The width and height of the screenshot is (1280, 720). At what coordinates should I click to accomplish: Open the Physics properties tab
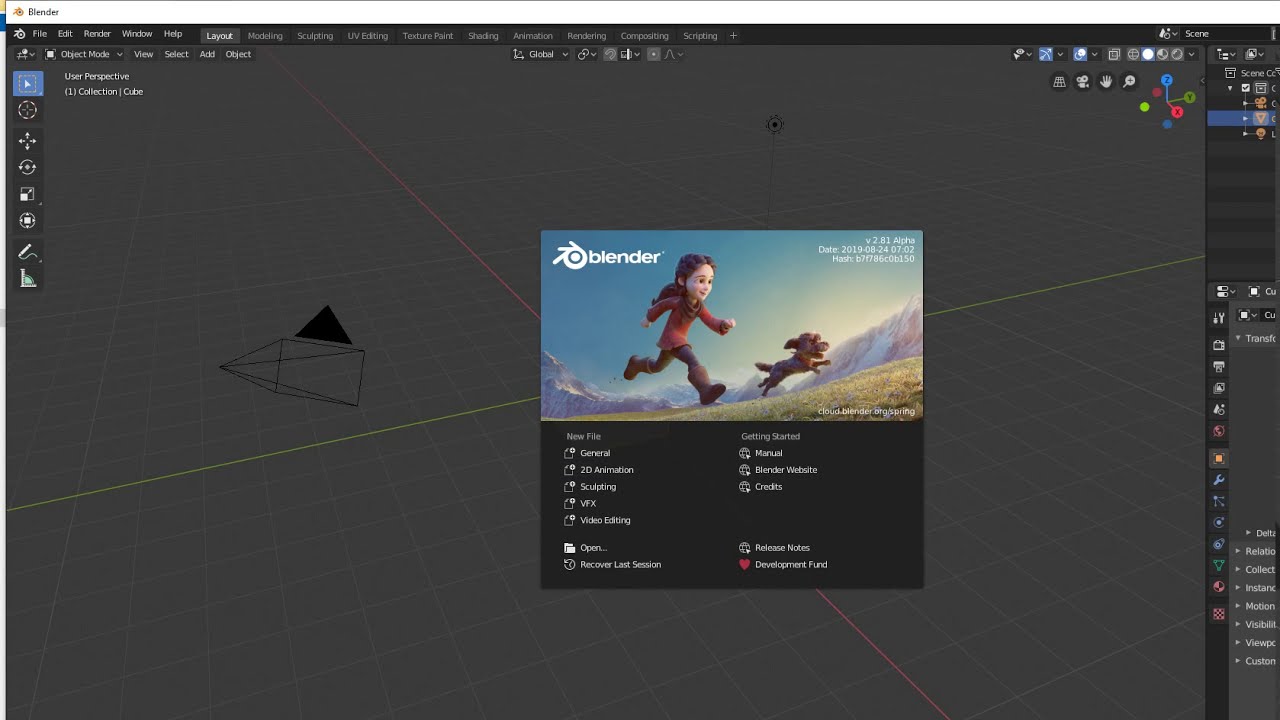(1219, 523)
